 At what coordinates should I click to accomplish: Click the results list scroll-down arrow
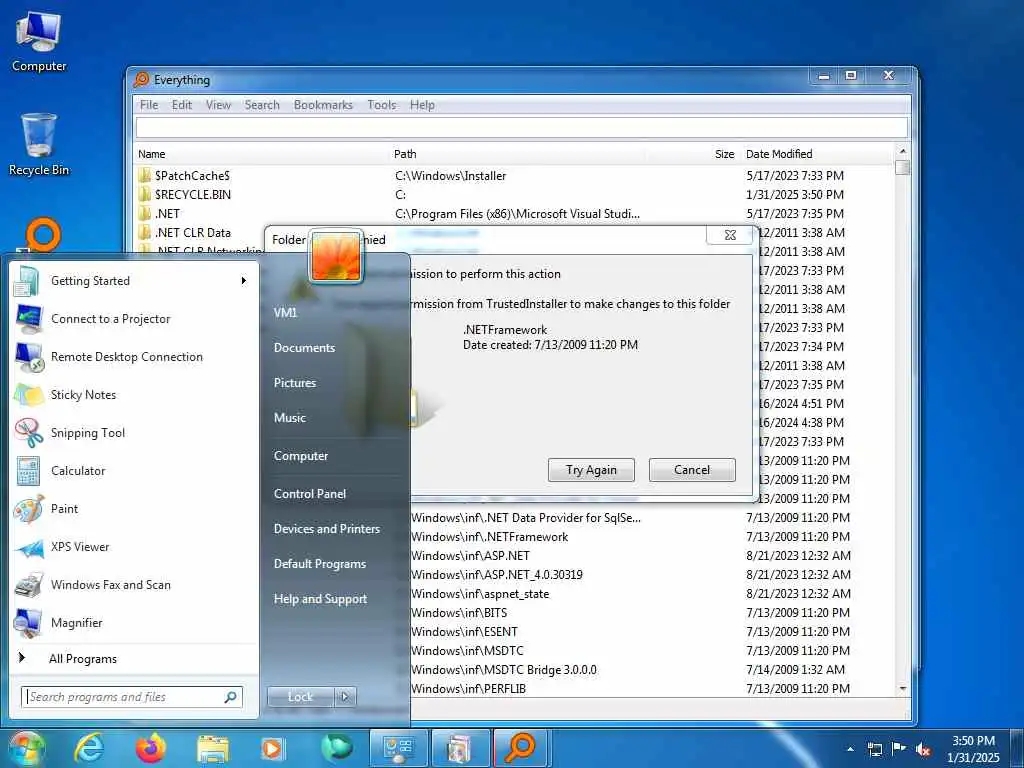click(903, 688)
